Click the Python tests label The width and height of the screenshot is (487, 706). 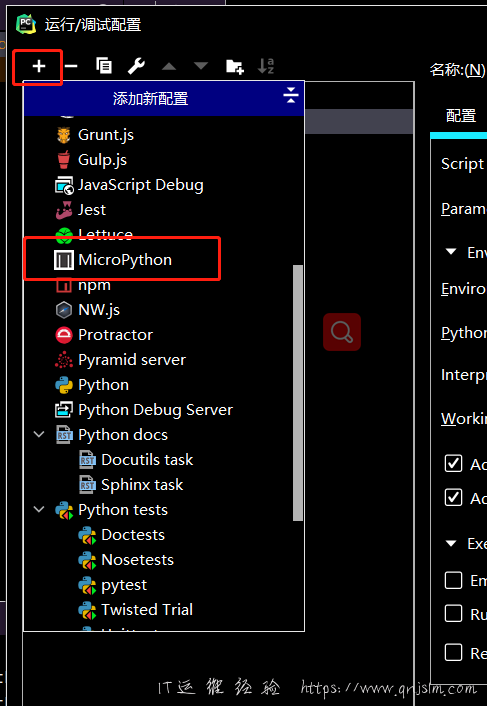[x=123, y=510]
